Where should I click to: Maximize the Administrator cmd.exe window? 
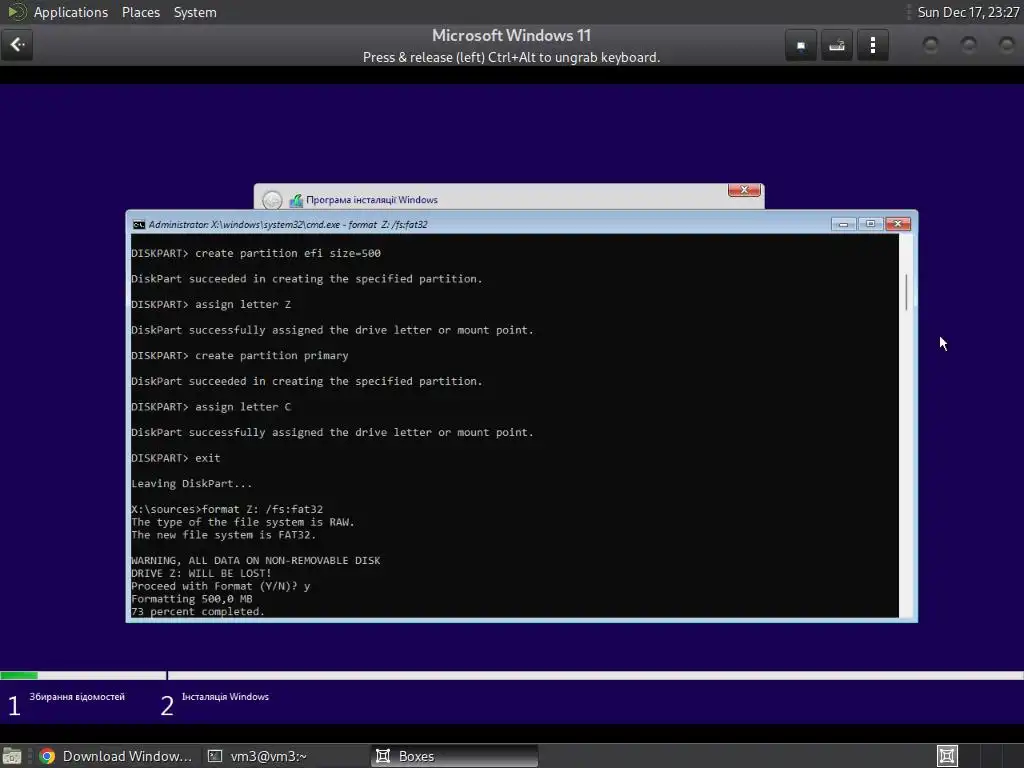871,224
